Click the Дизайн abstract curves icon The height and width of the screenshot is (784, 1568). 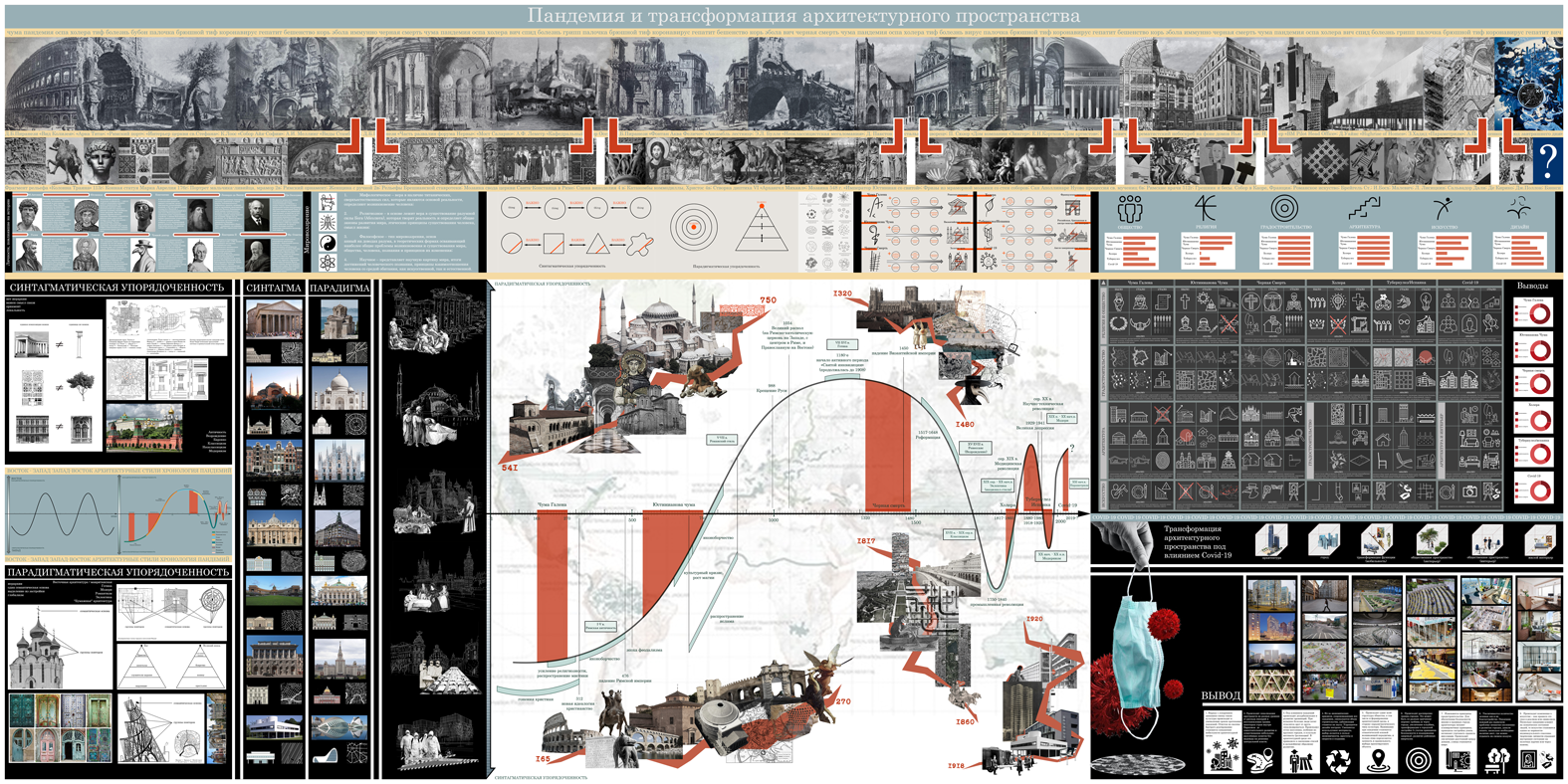1519,208
